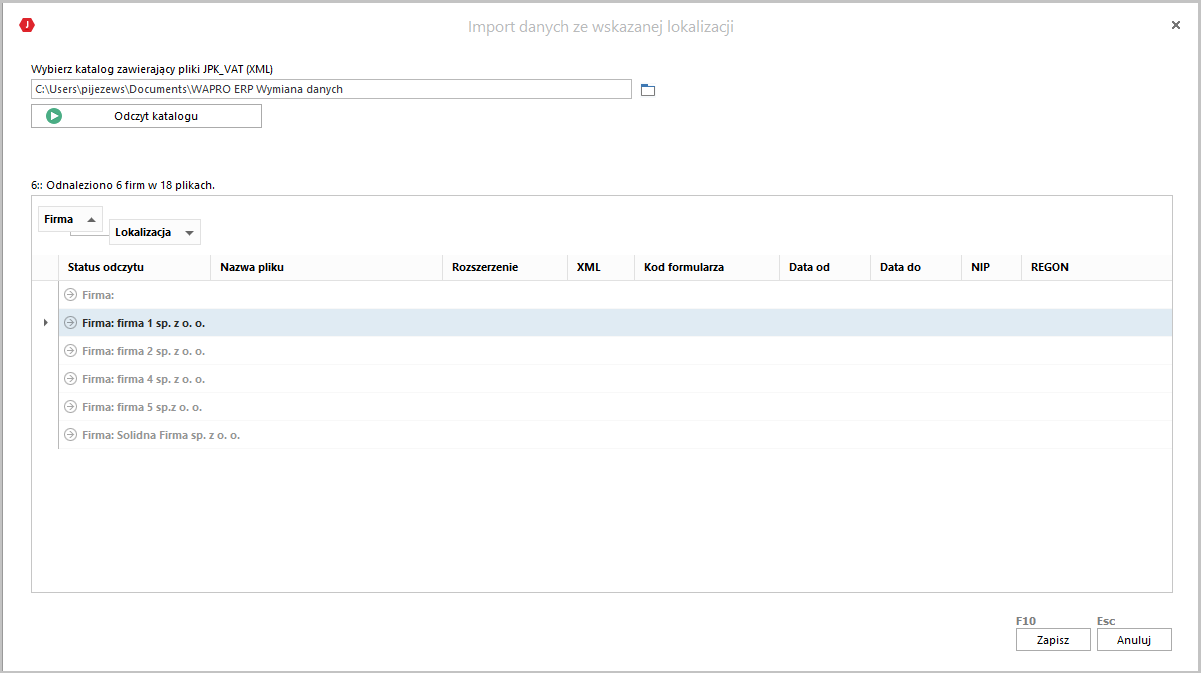Image resolution: width=1201 pixels, height=673 pixels.
Task: Click the row indicator arrow beside firma 1
Action: click(x=45, y=323)
